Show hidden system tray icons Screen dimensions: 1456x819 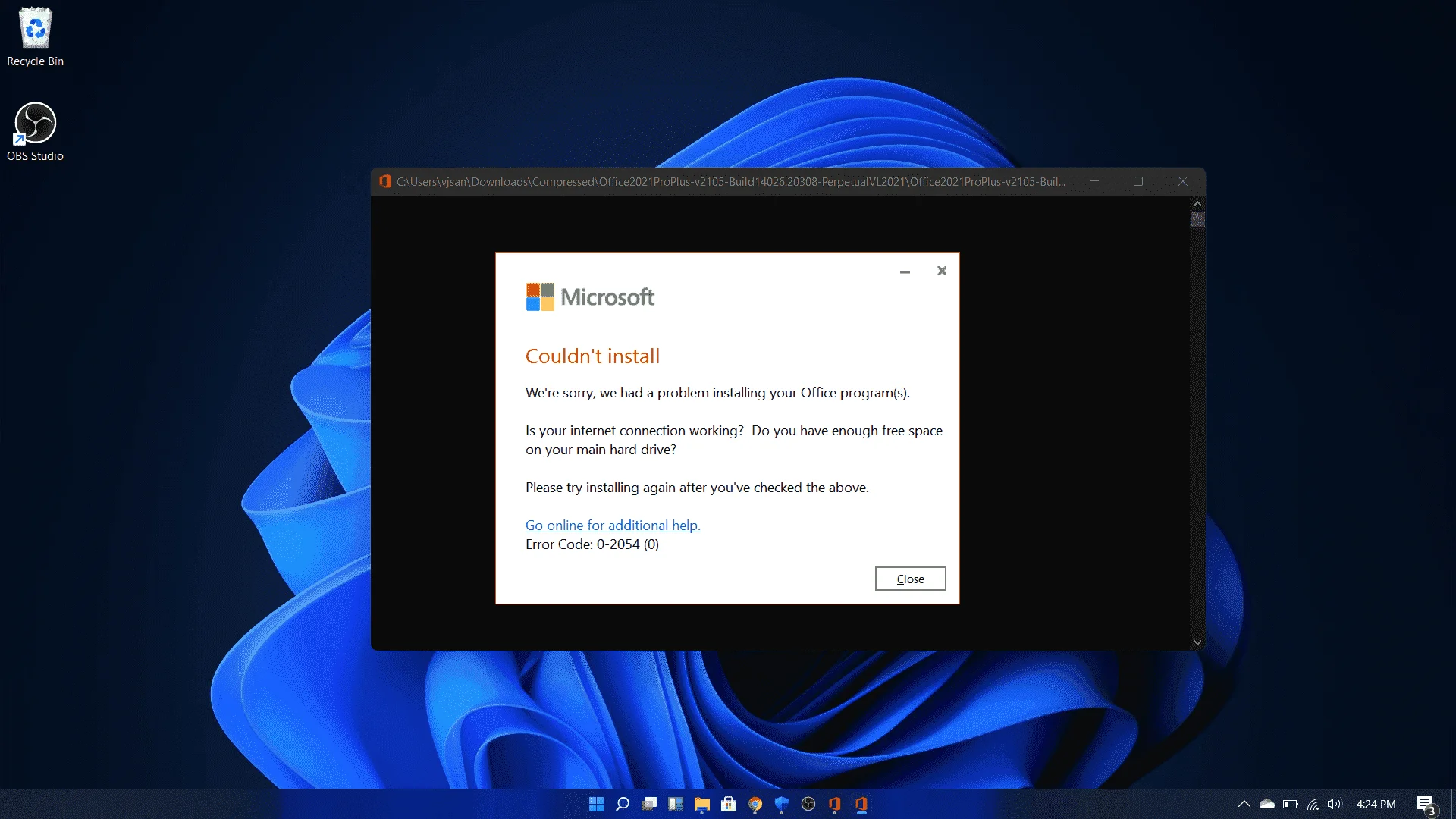tap(1244, 804)
